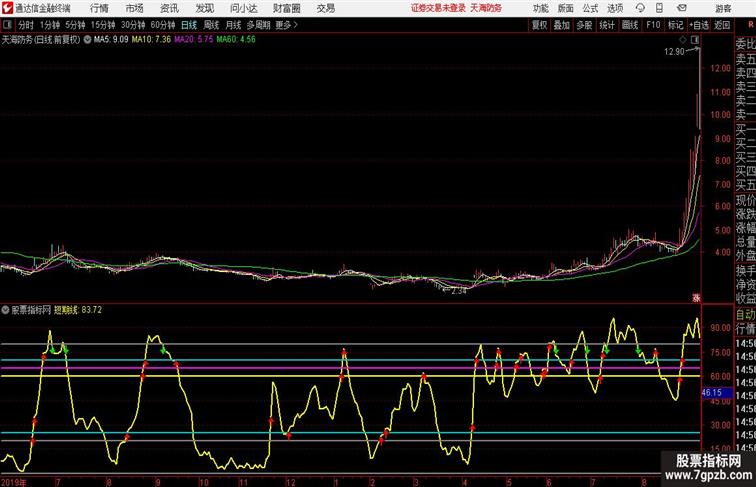Click the 通达信 app logo icon
The height and width of the screenshot is (487, 756).
click(7, 8)
